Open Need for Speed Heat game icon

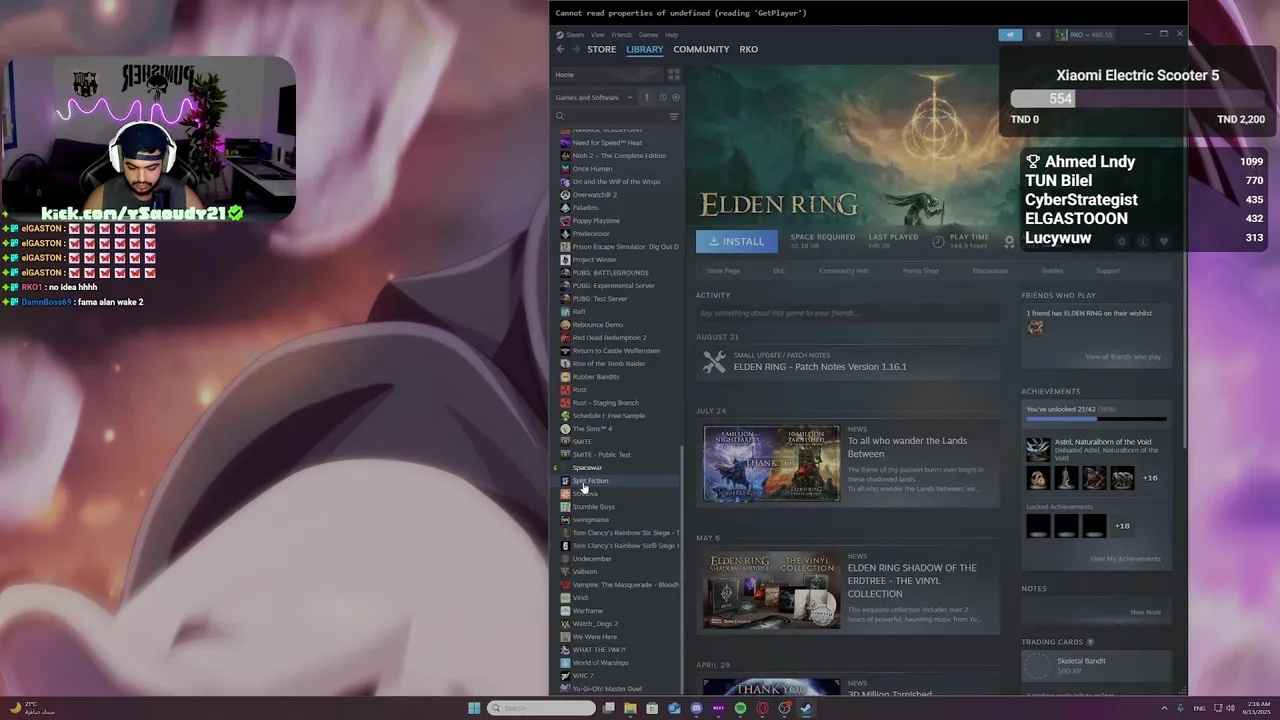click(x=565, y=143)
